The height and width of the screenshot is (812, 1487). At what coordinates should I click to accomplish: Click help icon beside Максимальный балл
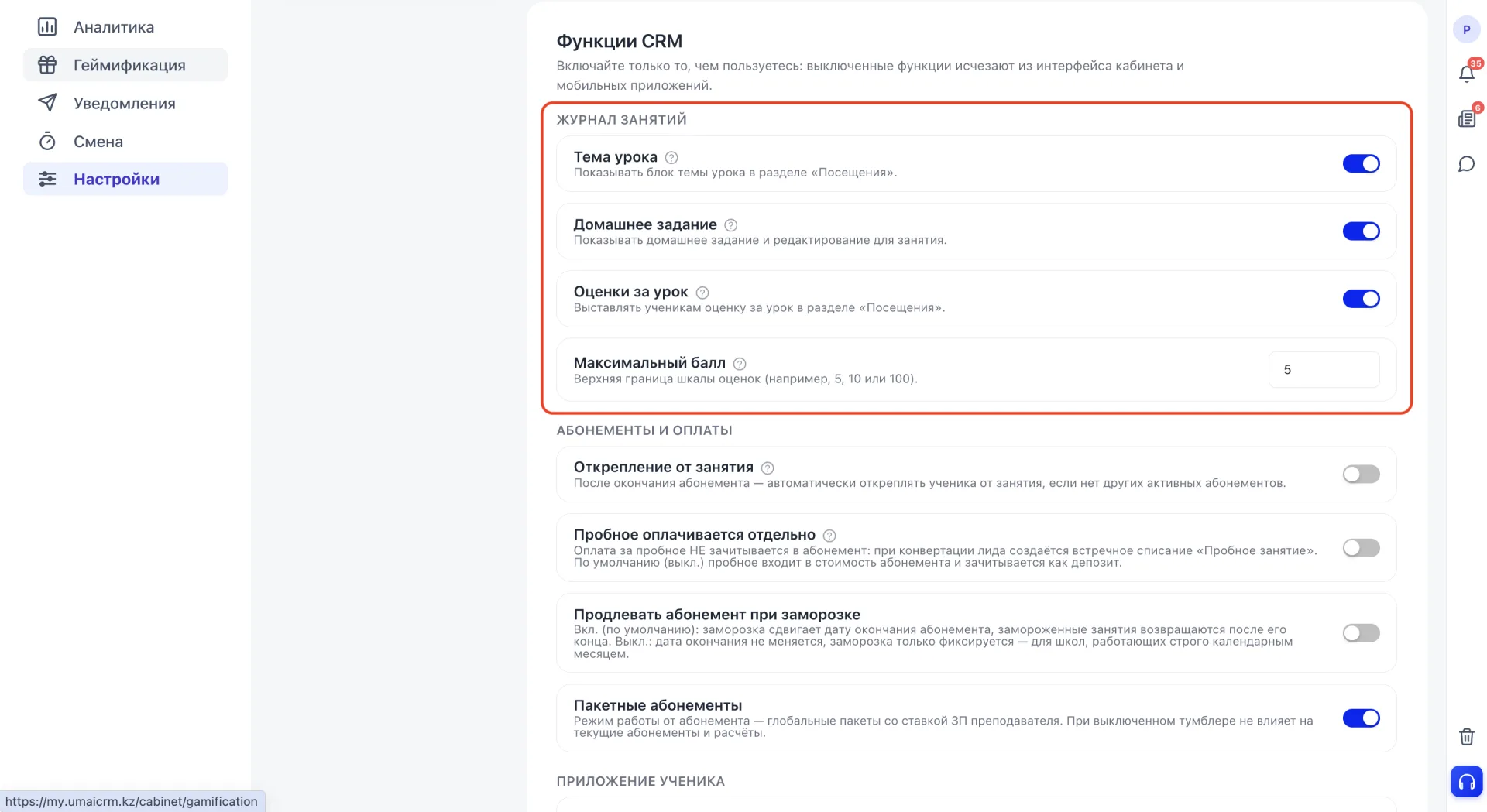tap(740, 364)
